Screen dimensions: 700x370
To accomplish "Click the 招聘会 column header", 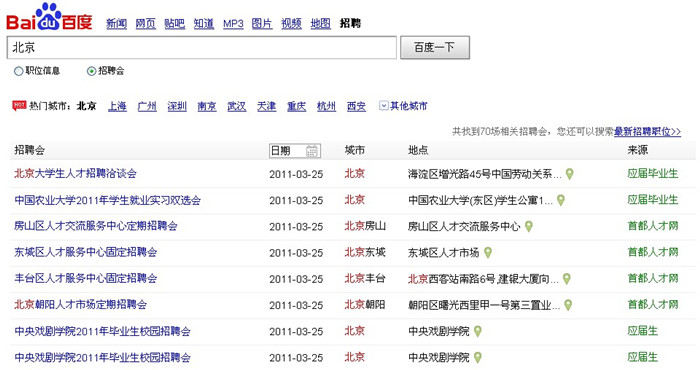I will 29,150.
